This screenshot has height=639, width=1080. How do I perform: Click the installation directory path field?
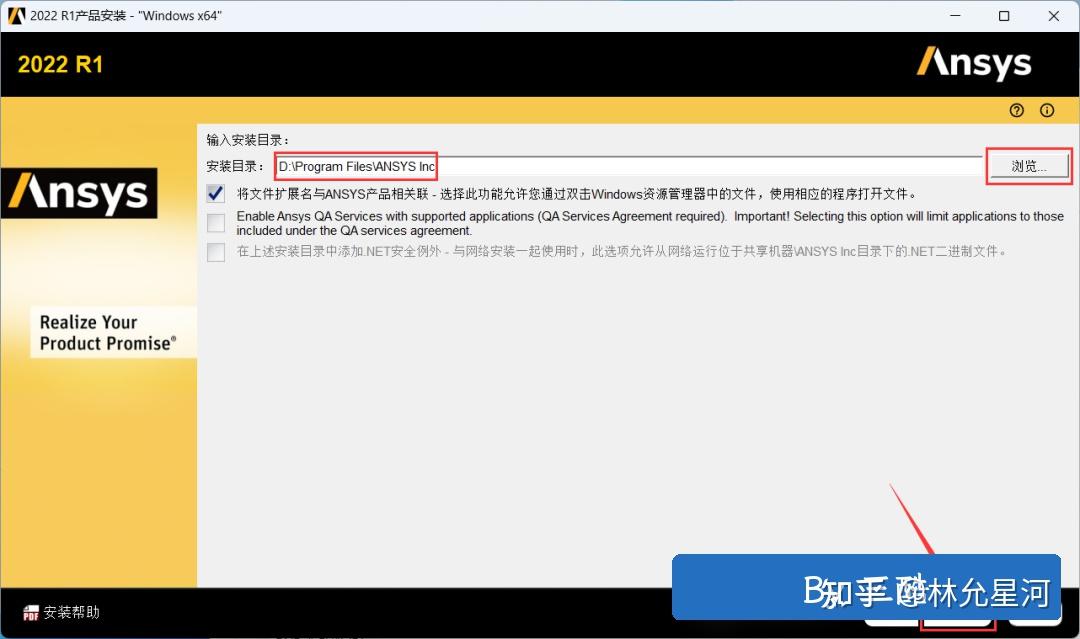[600, 165]
